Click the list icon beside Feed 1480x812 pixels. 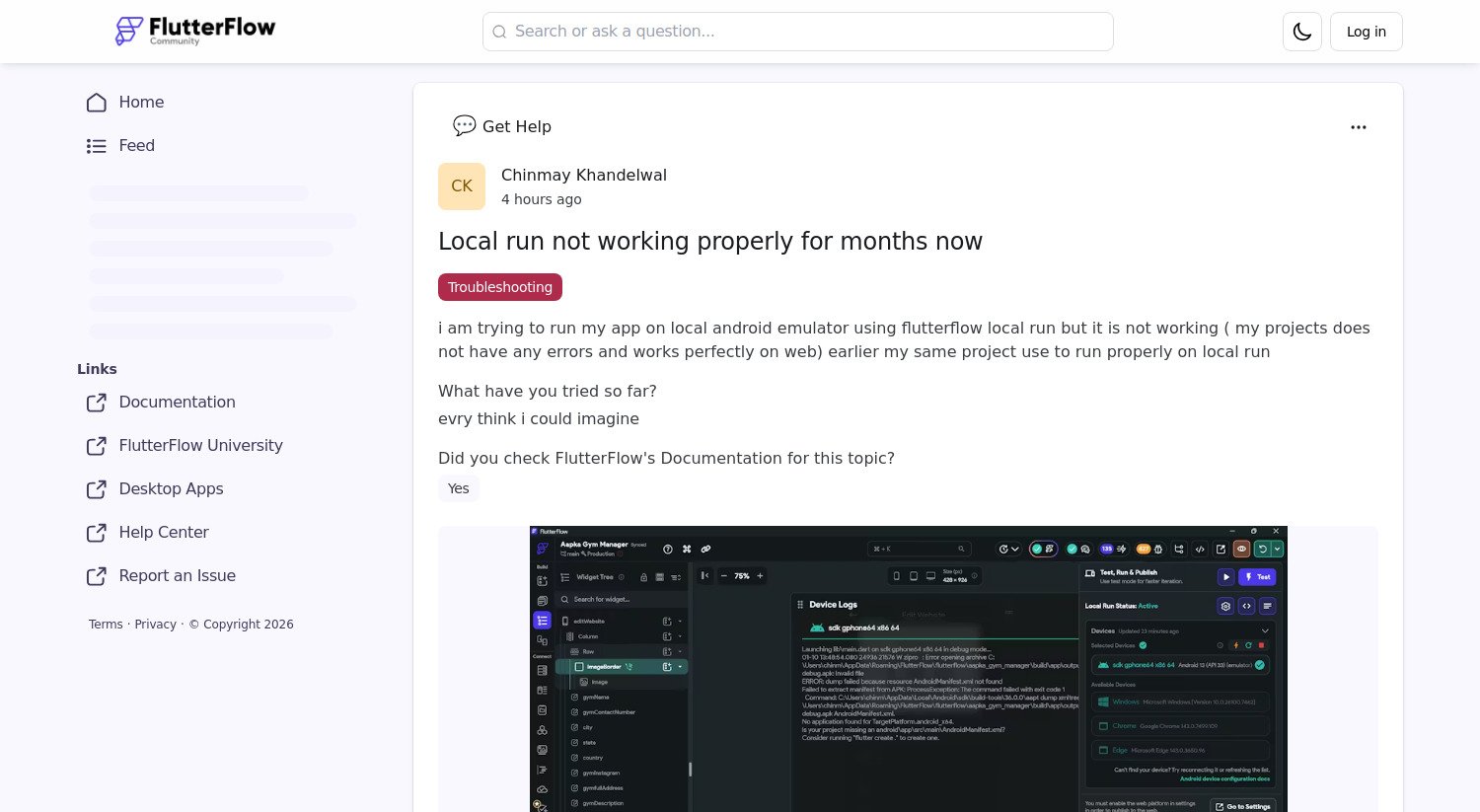tap(97, 146)
